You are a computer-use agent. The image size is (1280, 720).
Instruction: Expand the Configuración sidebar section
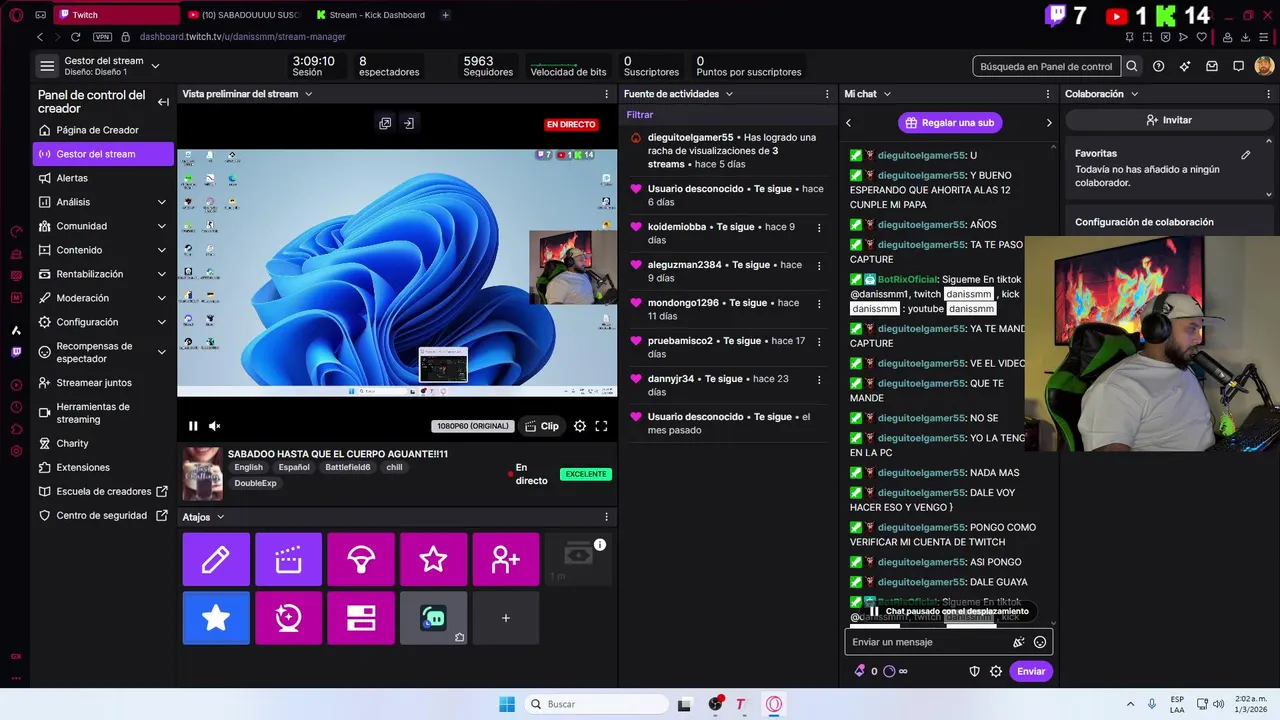point(162,322)
